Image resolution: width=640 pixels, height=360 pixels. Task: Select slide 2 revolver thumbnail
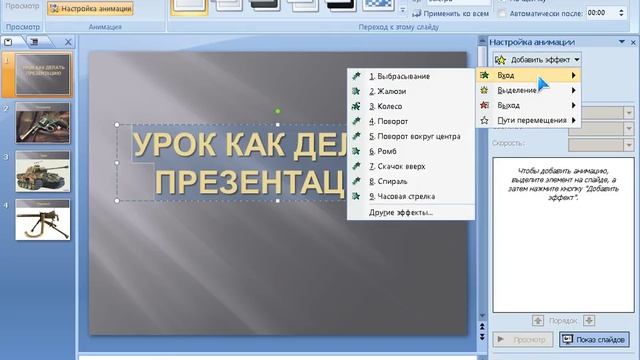(43, 123)
